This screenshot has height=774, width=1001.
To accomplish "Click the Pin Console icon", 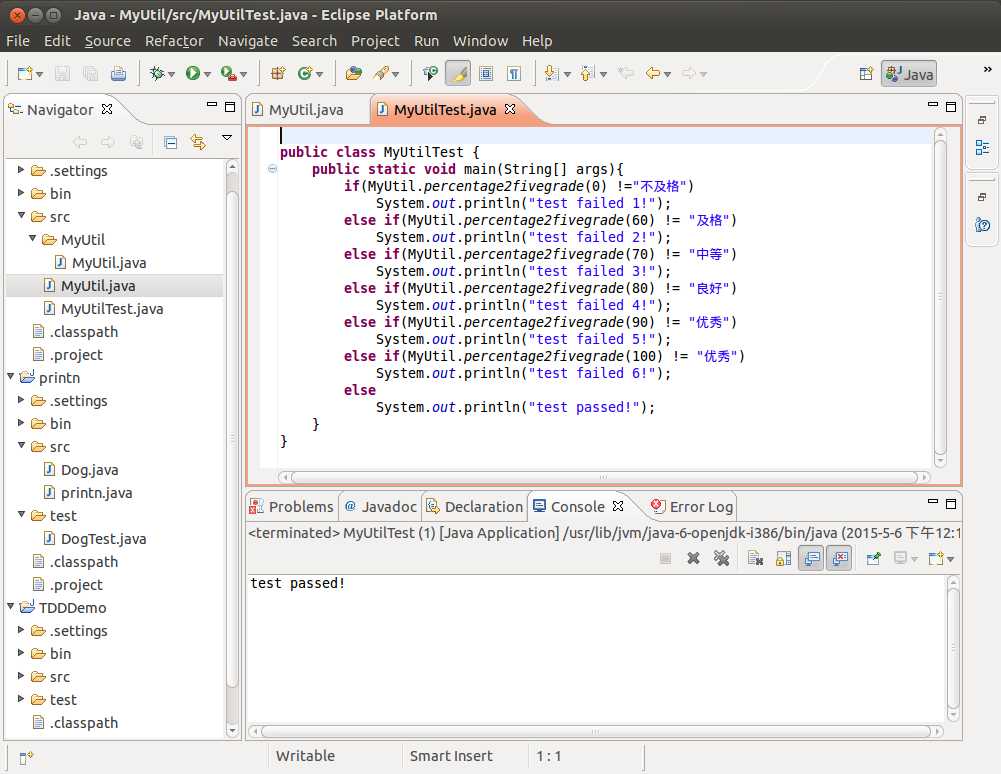I will click(873, 559).
